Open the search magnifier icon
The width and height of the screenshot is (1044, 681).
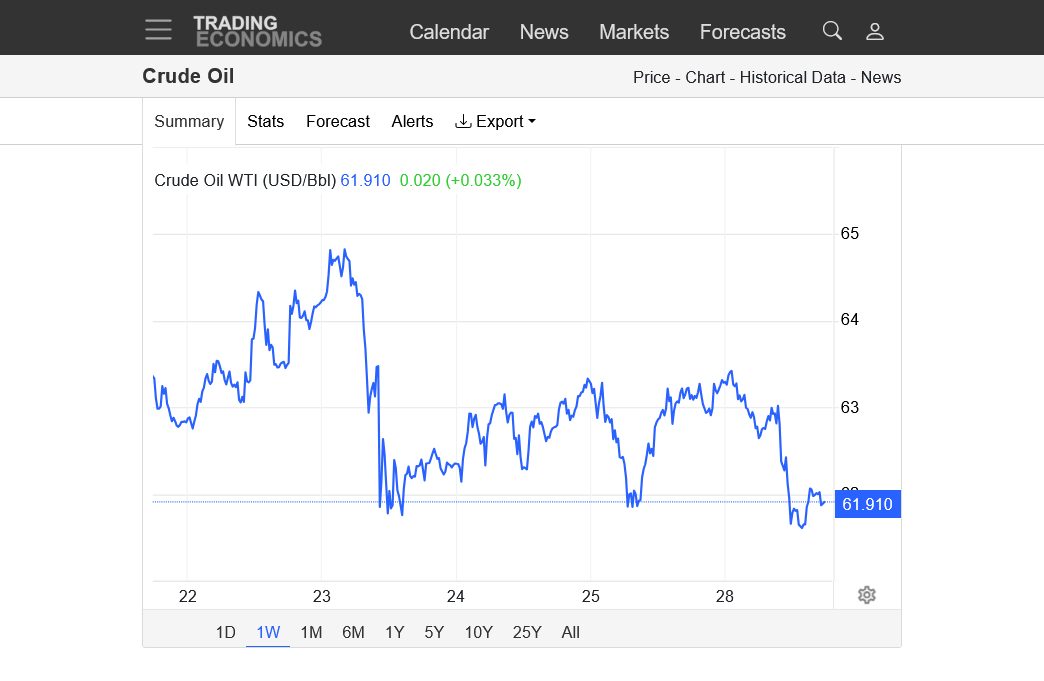[x=832, y=31]
